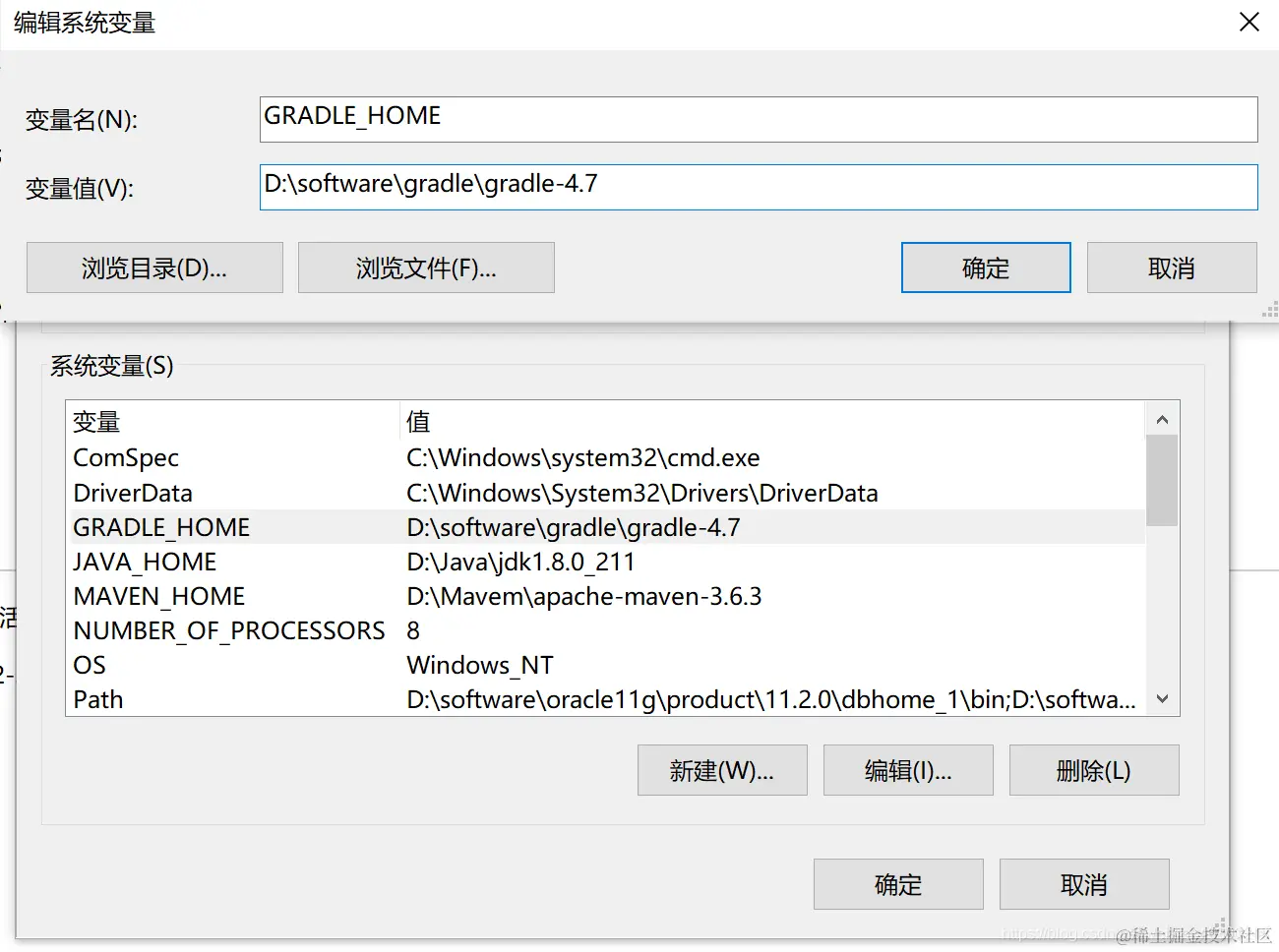
Task: Select the OS variable row
Action: tap(605, 665)
